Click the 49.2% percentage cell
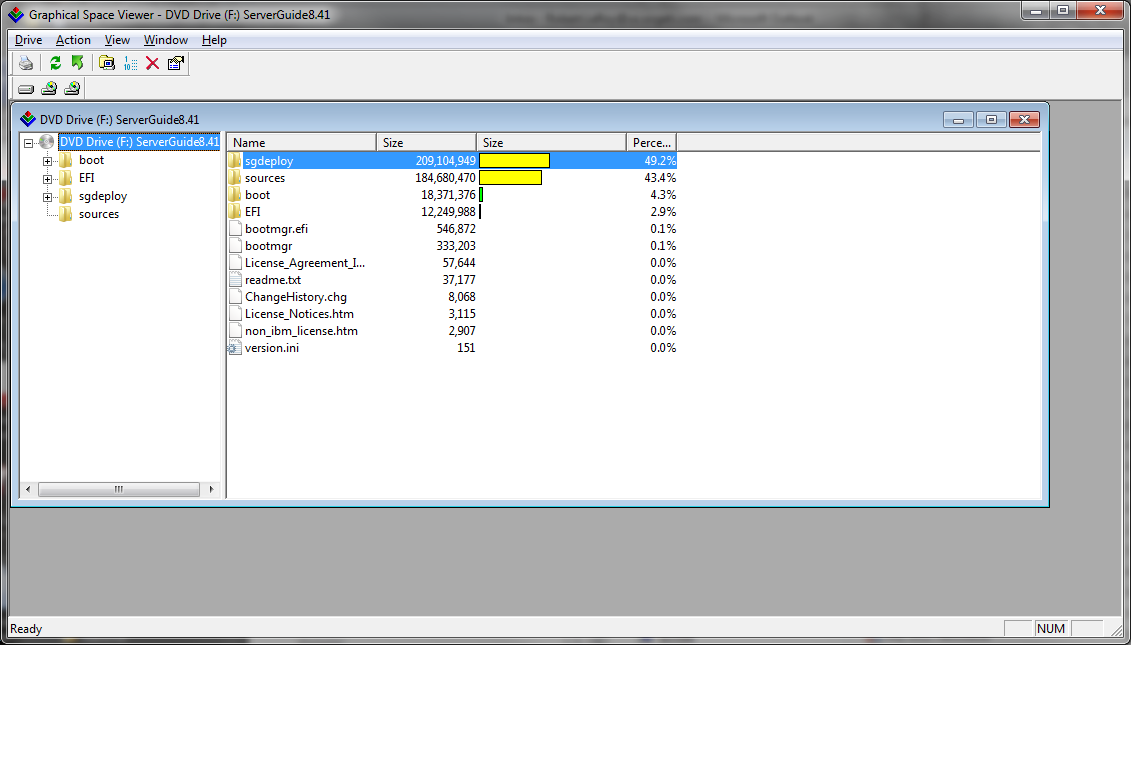Viewport: 1131px width, 768px height. (x=660, y=161)
